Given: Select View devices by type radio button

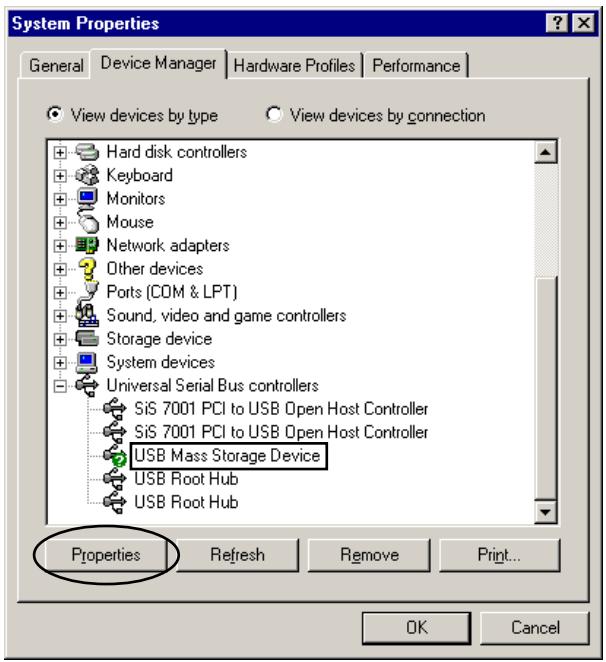Looking at the screenshot, I should tap(55, 114).
